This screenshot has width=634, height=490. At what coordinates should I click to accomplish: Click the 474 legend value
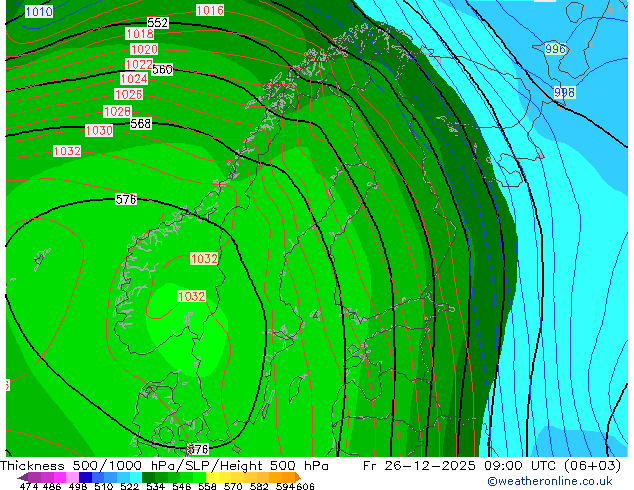(29, 486)
